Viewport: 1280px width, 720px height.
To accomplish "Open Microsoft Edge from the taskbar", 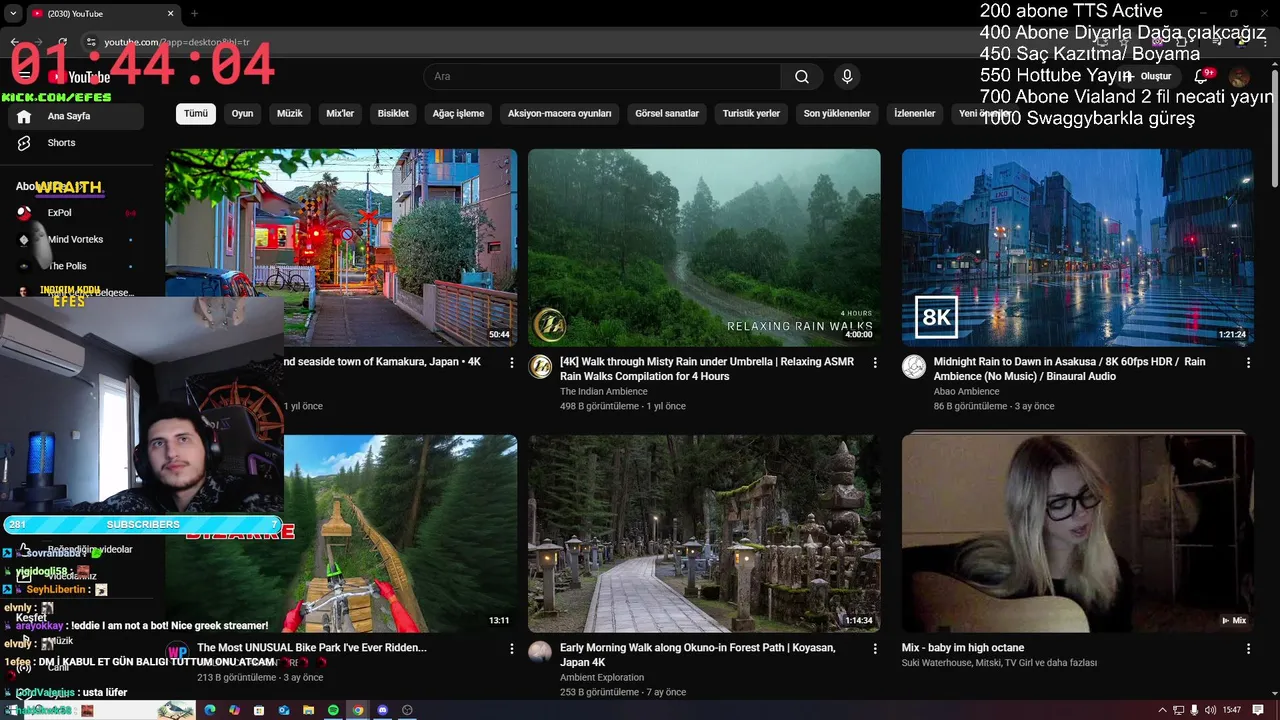I will (x=210, y=710).
